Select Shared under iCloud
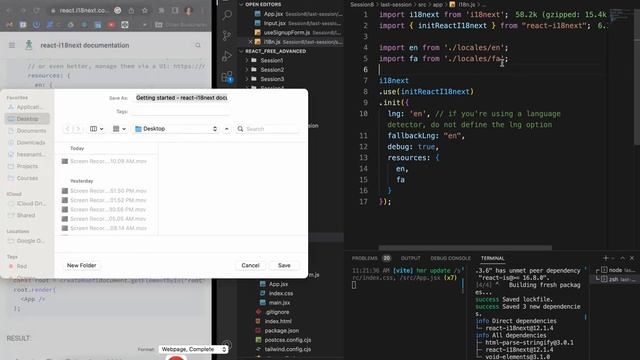640x360 pixels. tap(27, 216)
